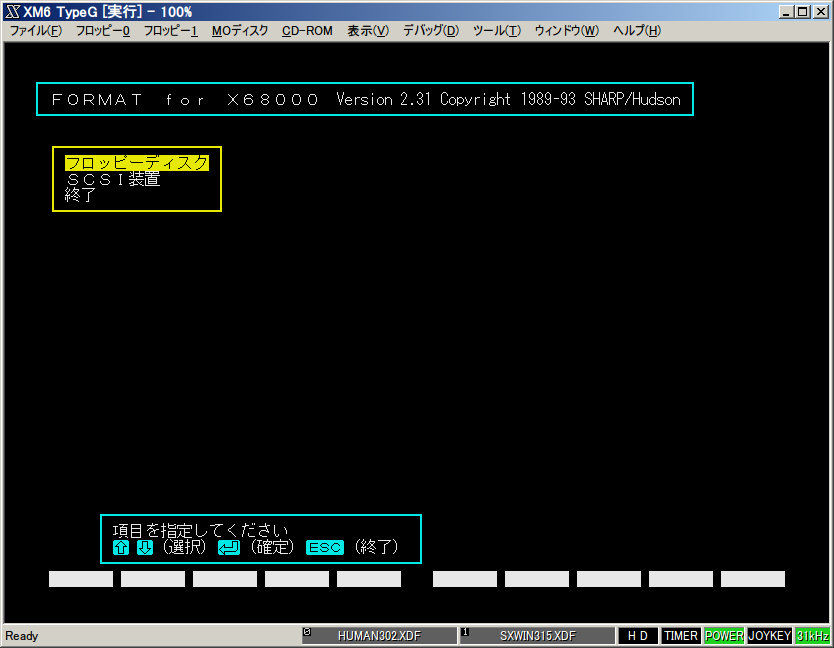The height and width of the screenshot is (648, 834).
Task: Click the ESC key icon
Action: coord(324,547)
